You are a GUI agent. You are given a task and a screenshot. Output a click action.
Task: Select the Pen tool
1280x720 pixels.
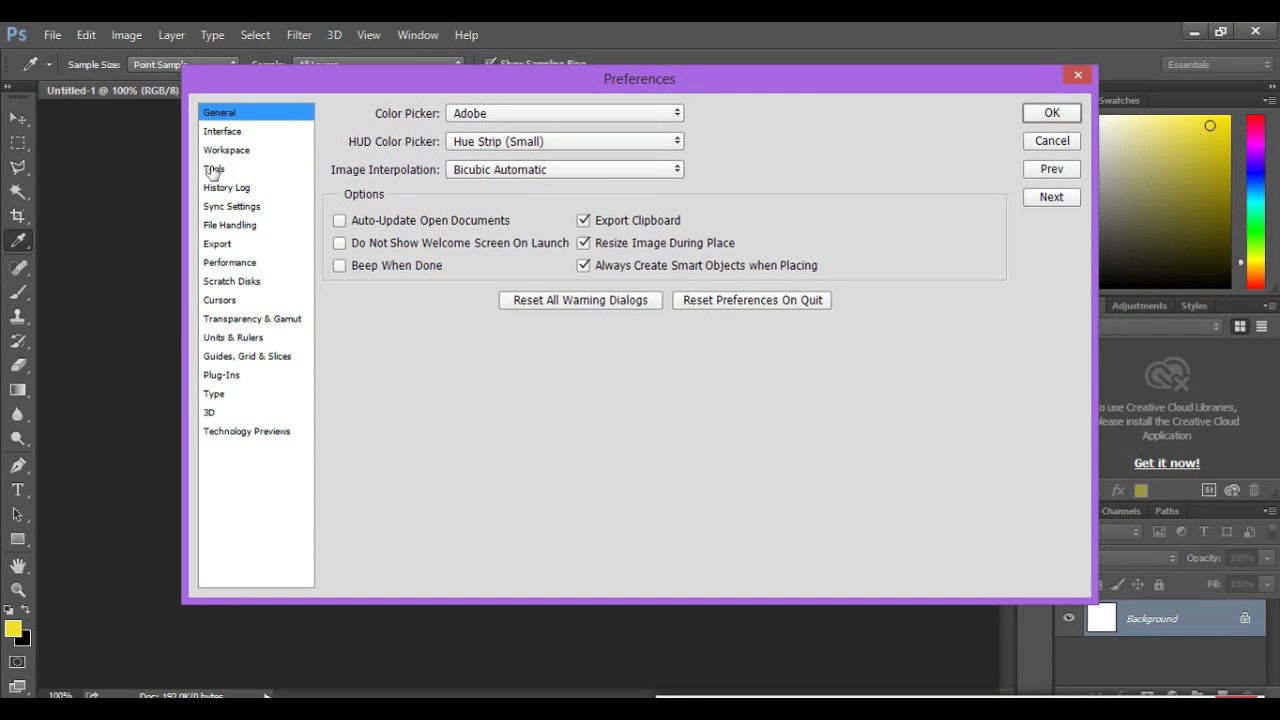pos(18,466)
